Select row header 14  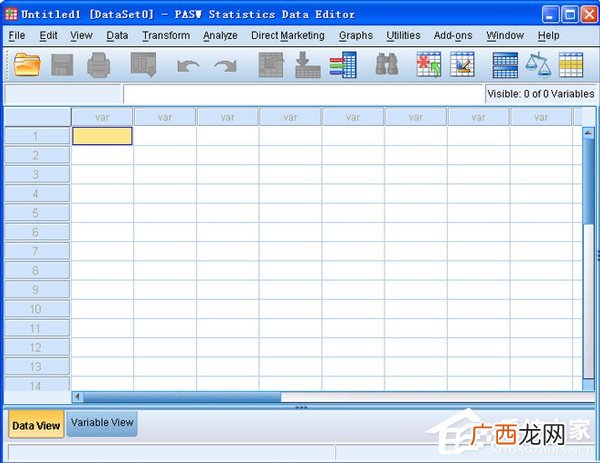(37, 385)
